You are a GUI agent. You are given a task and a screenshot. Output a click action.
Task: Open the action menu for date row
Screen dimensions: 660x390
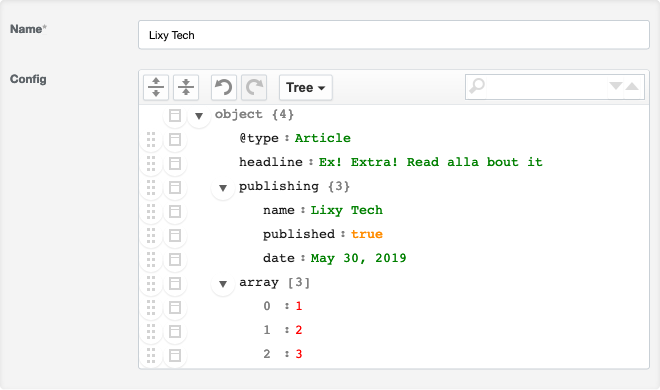coord(175,259)
